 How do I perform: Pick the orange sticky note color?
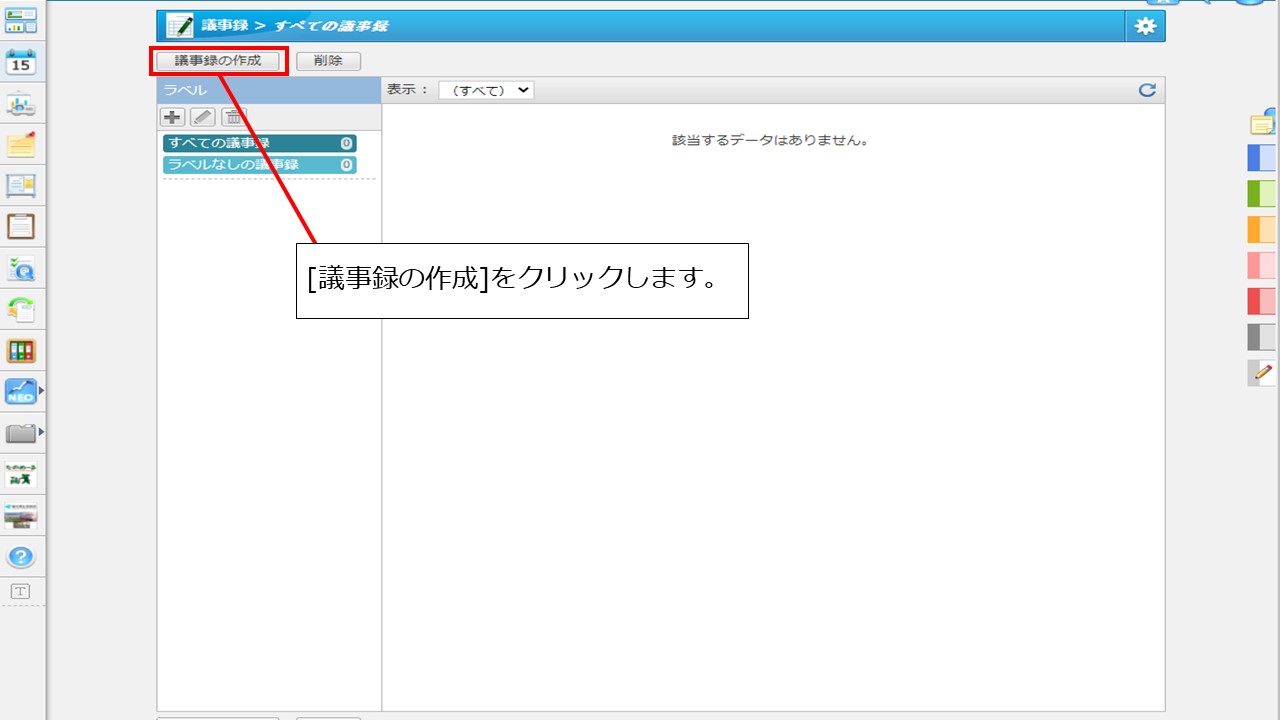click(1262, 230)
